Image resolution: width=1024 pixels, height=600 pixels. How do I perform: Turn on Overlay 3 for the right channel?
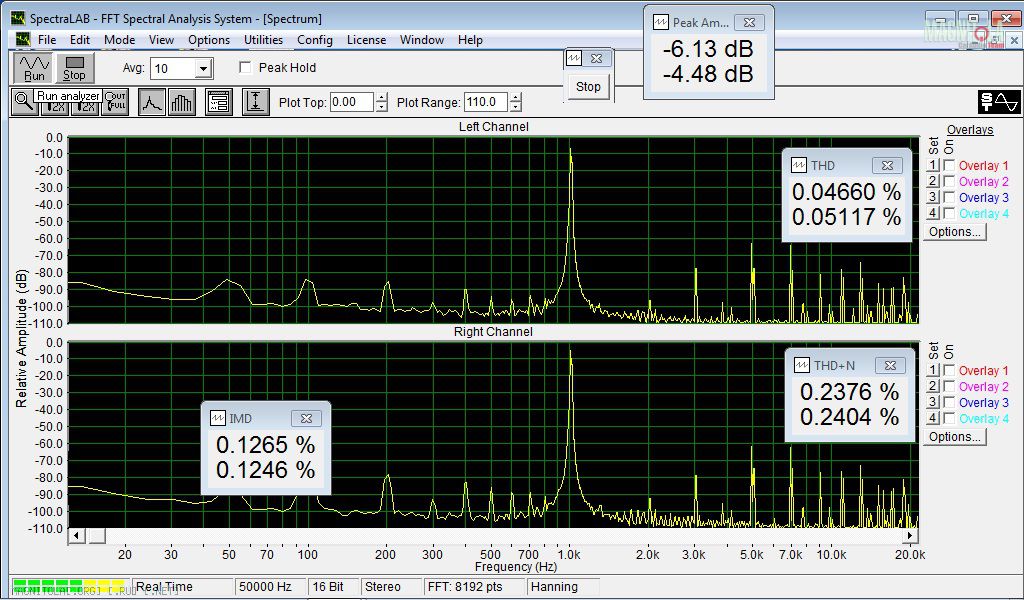coord(949,403)
